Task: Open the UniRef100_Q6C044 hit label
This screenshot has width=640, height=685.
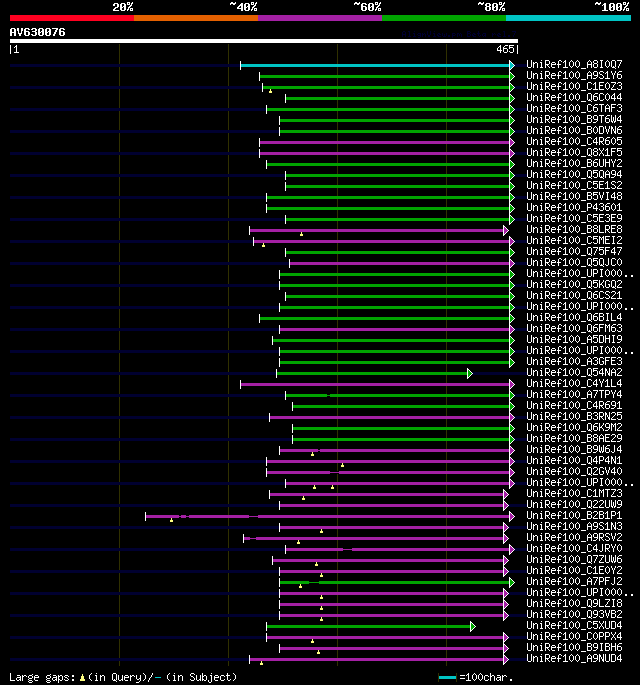Action: coord(574,97)
